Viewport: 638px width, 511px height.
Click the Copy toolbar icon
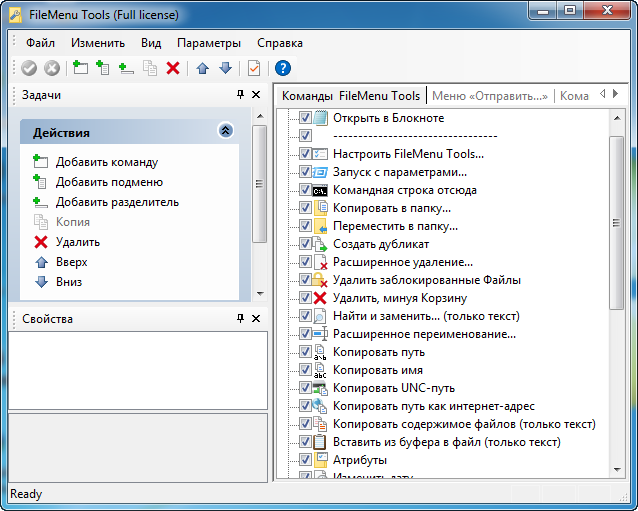[150, 68]
